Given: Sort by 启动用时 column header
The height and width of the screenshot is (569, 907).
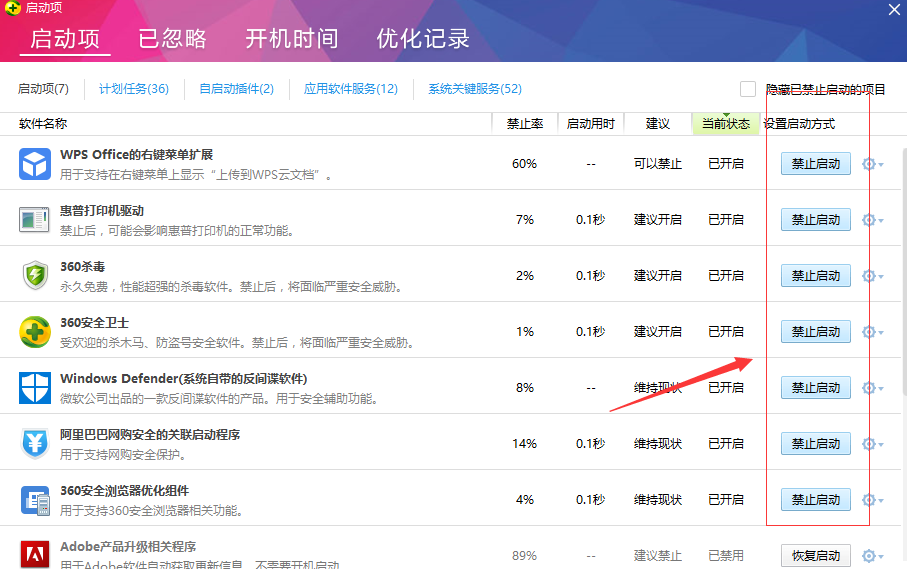Looking at the screenshot, I should (x=591, y=124).
